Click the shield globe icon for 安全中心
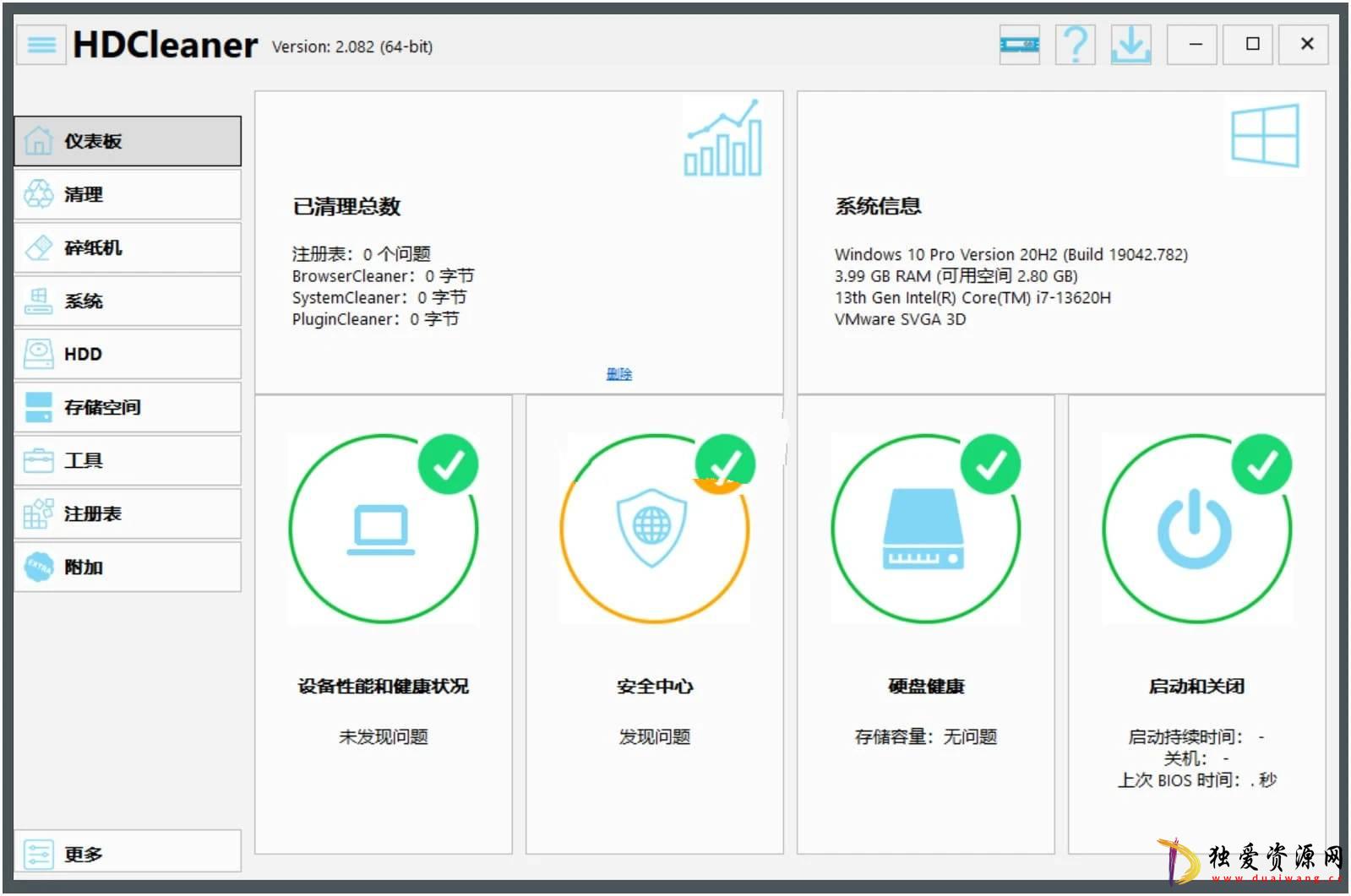 pos(651,528)
